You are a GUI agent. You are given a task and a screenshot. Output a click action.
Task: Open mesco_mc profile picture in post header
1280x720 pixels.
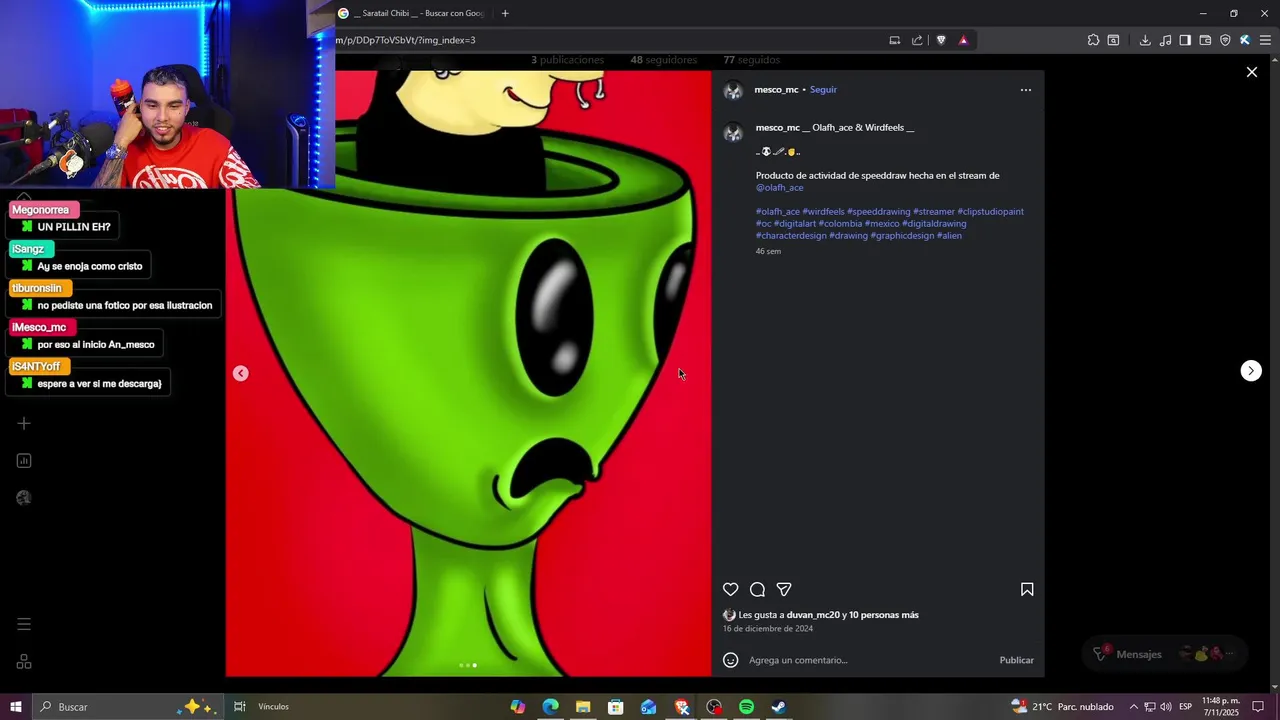pyautogui.click(x=733, y=90)
